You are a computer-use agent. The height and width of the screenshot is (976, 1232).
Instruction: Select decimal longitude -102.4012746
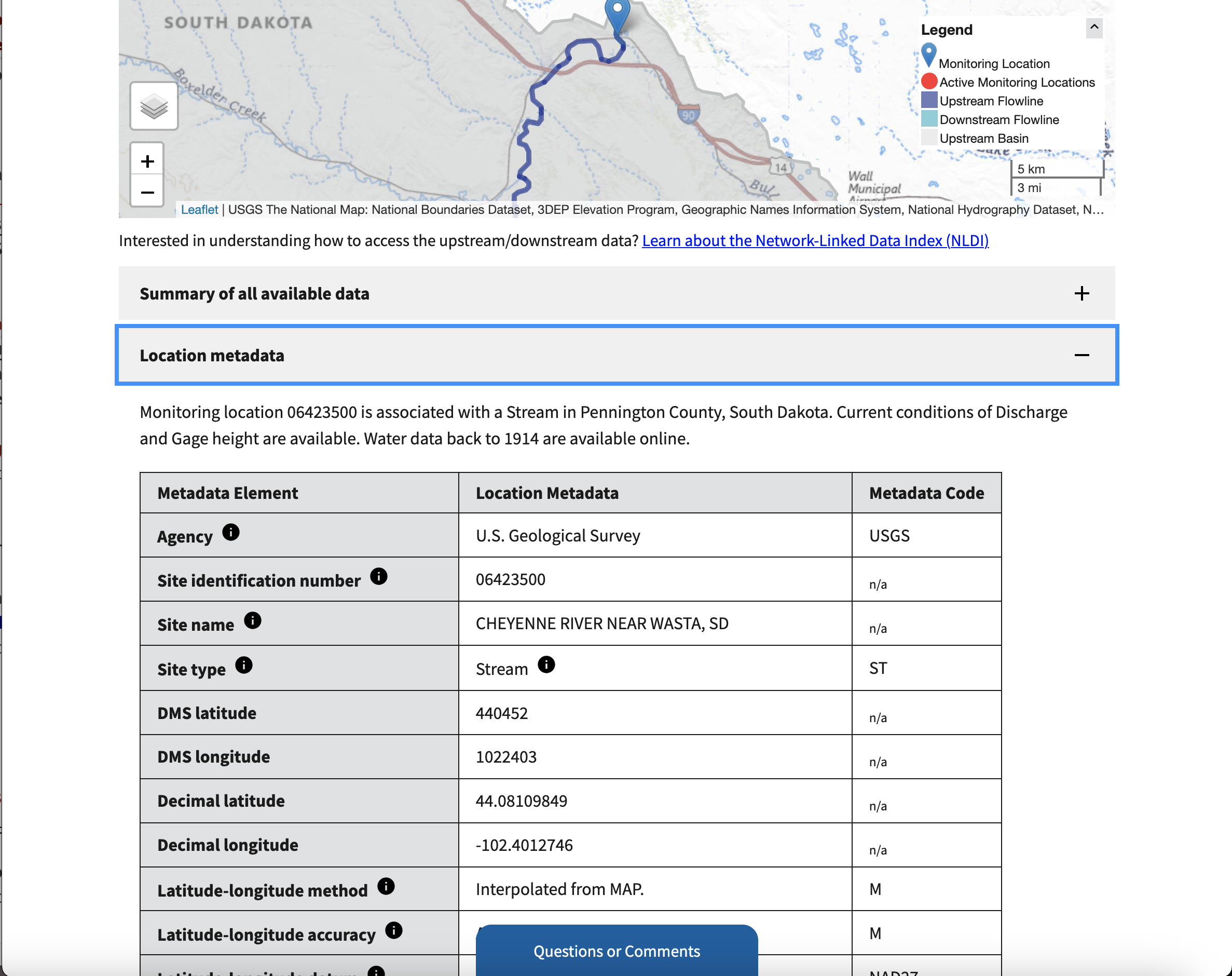pos(524,845)
